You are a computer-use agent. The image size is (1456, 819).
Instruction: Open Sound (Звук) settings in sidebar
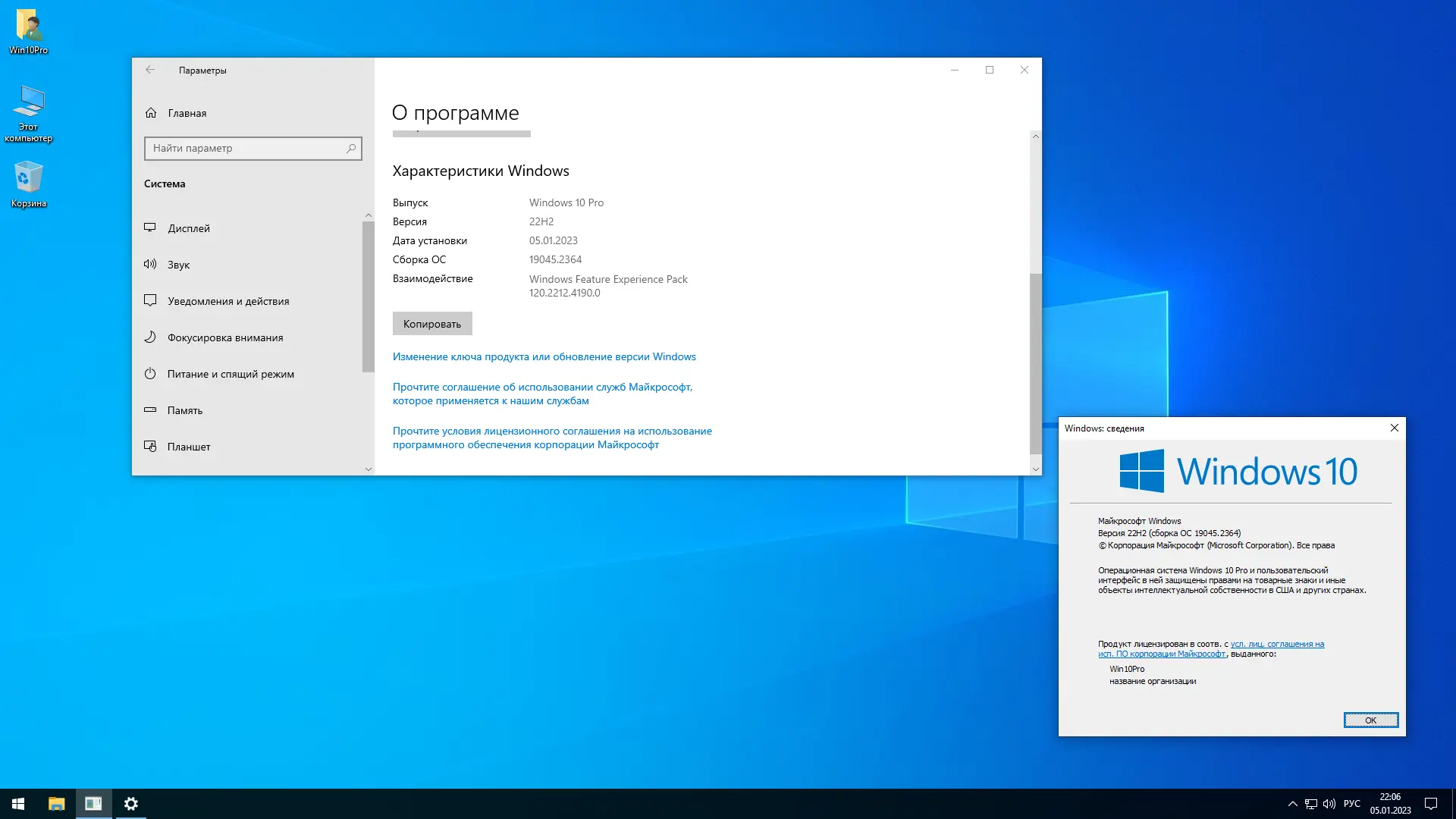point(178,265)
